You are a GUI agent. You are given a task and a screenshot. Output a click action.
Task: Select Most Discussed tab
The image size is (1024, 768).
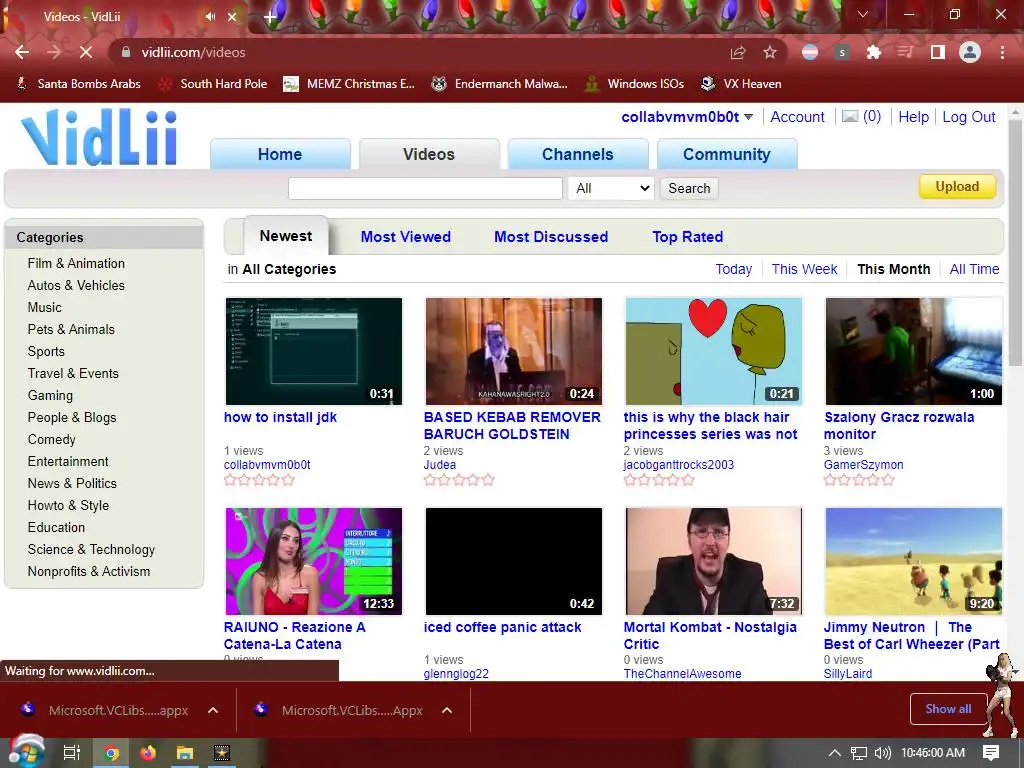point(551,236)
